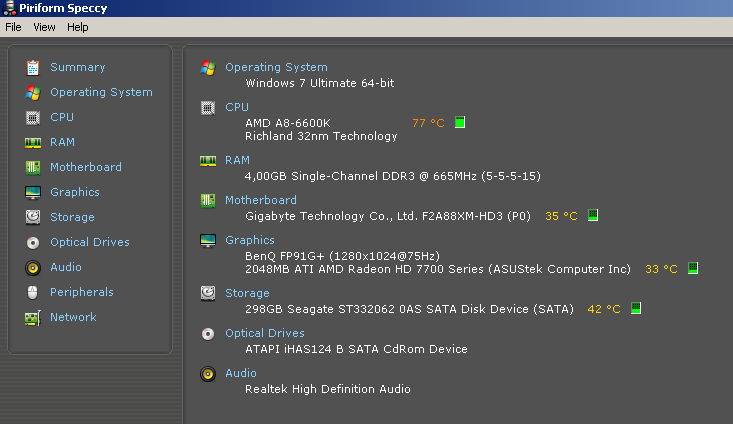Click the Operating System flag icon in sidebar

click(33, 93)
